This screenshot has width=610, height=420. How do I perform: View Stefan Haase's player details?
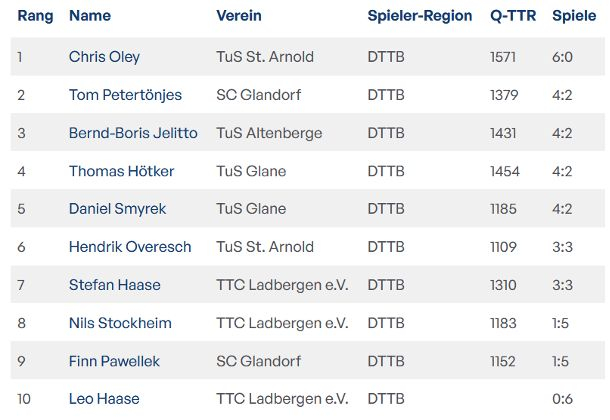pyautogui.click(x=114, y=285)
